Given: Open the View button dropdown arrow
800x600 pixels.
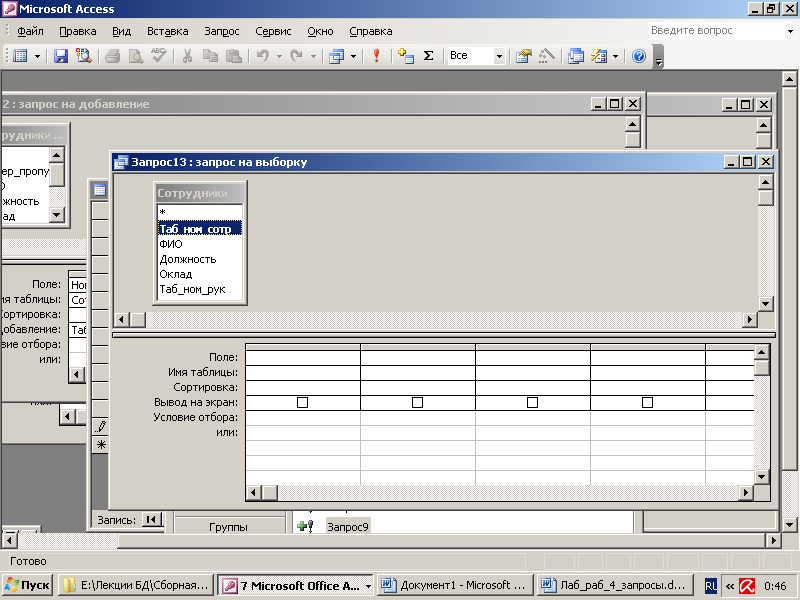Looking at the screenshot, I should pyautogui.click(x=37, y=56).
